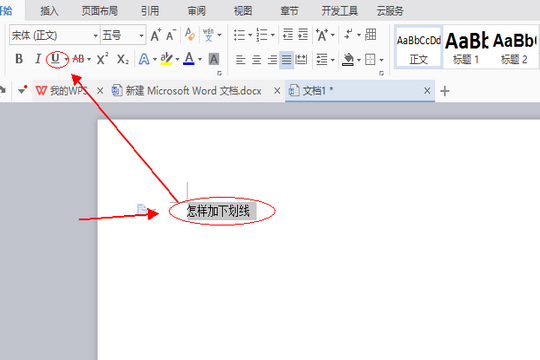Select 标题 1 style

[x=466, y=48]
